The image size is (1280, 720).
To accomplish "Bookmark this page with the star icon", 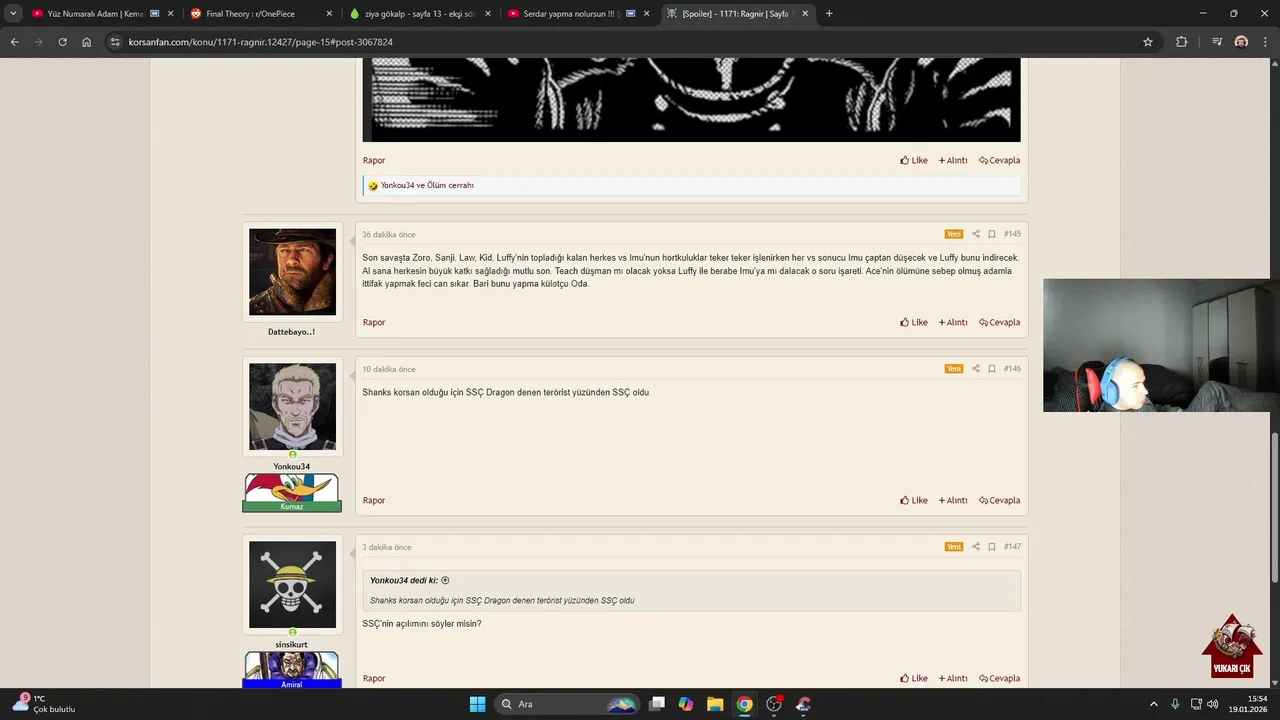I will (1148, 42).
